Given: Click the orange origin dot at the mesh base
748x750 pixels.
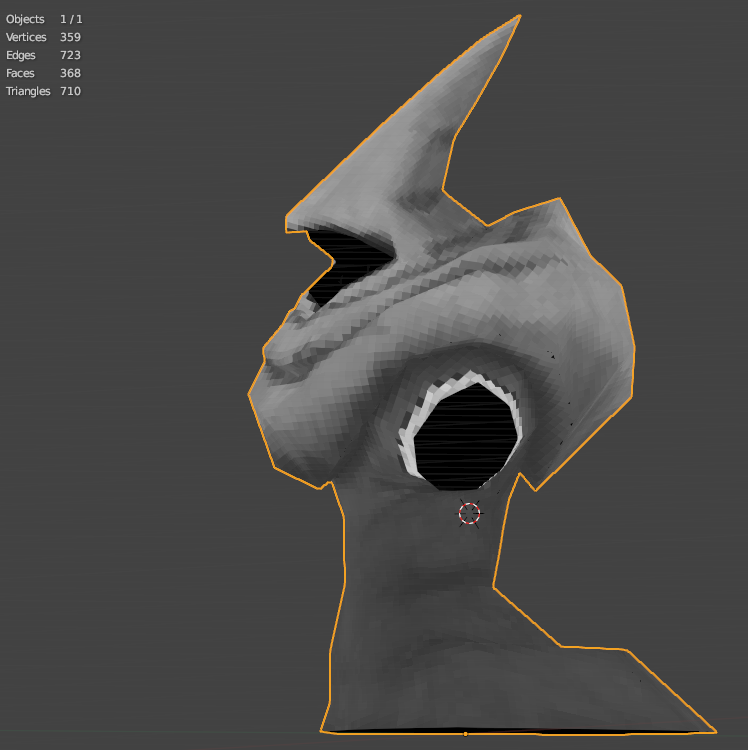Looking at the screenshot, I should pos(465,734).
